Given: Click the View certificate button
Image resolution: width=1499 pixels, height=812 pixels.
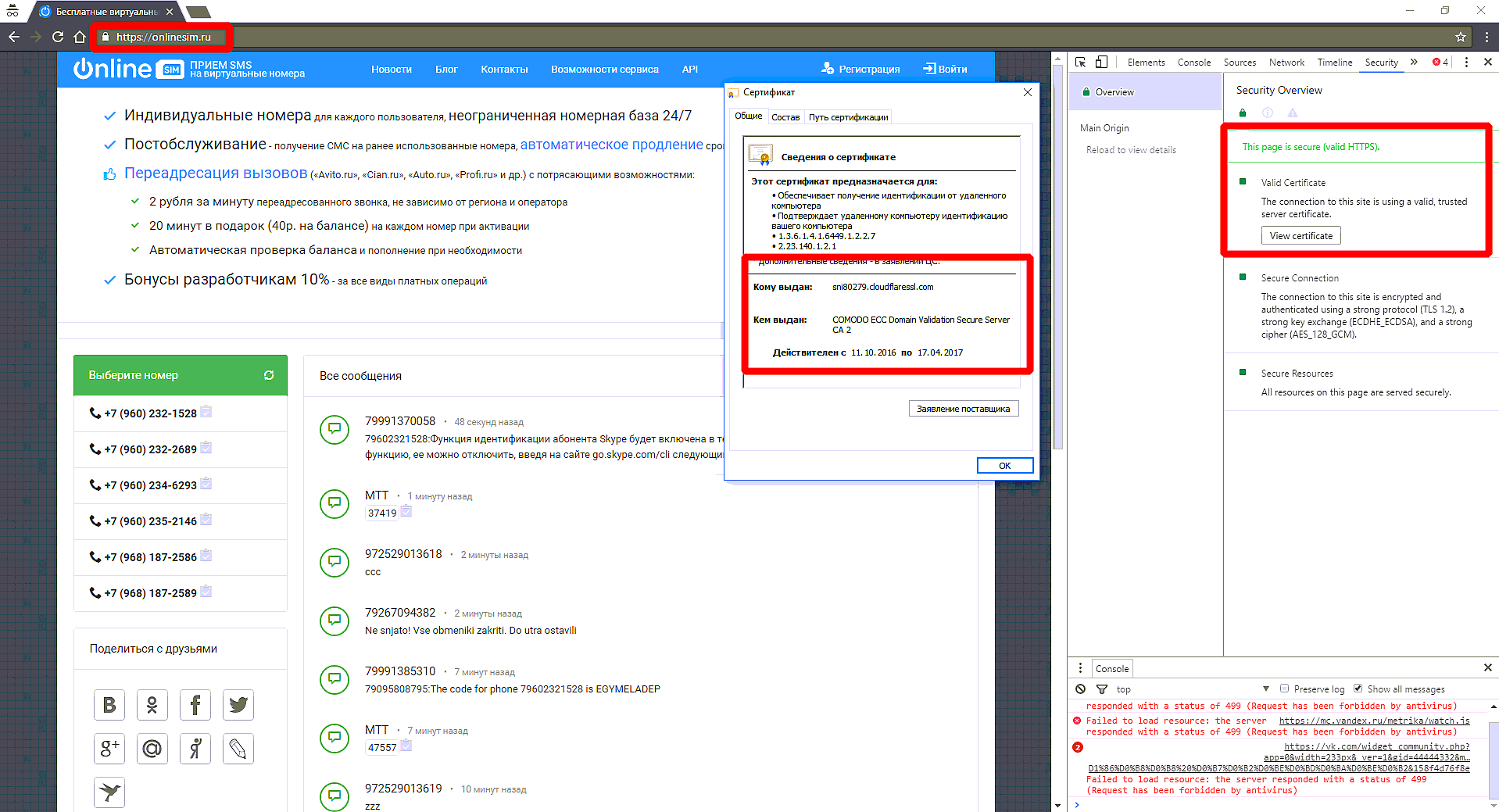Looking at the screenshot, I should pos(1300,236).
